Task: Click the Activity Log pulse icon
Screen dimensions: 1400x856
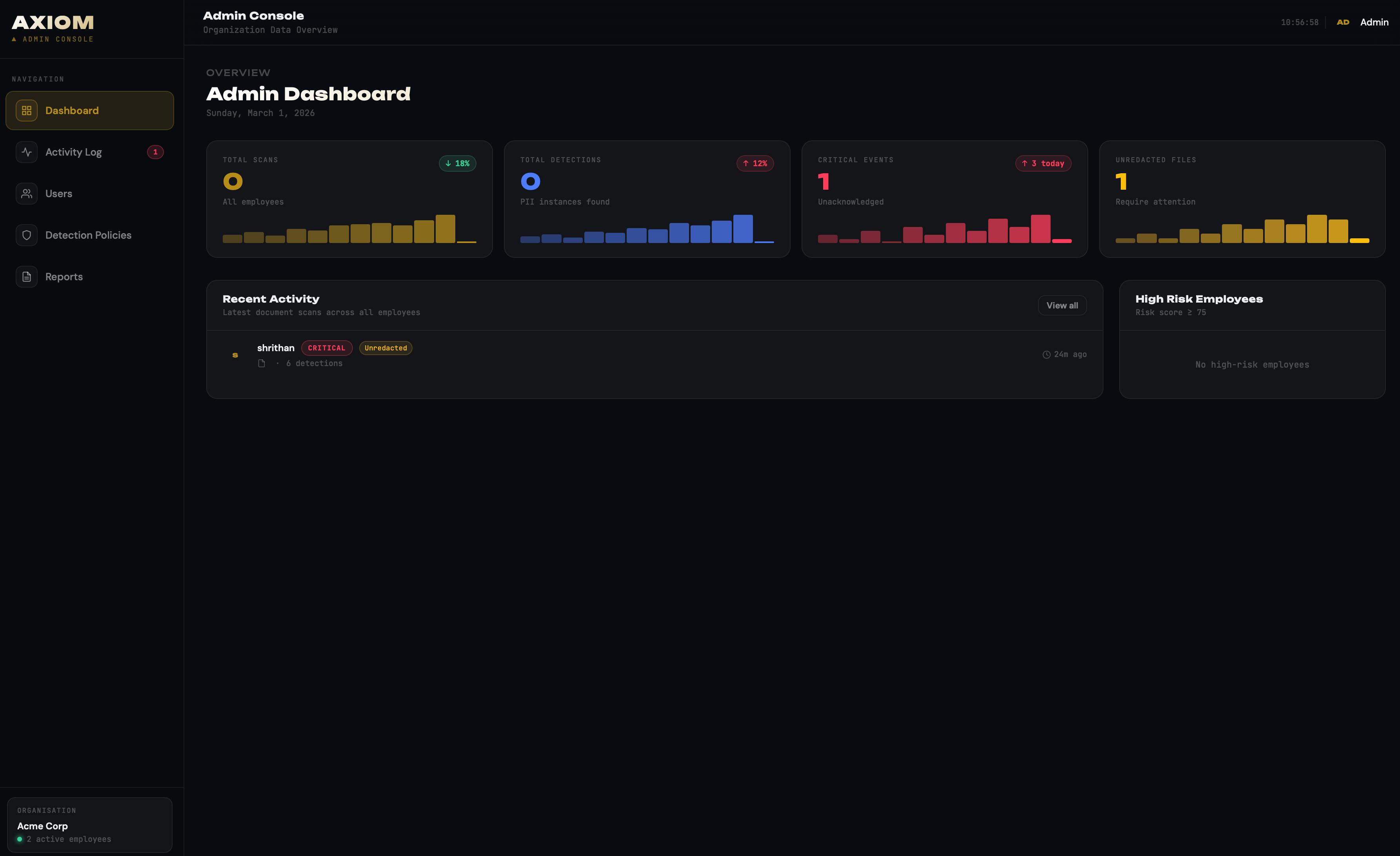Action: click(x=27, y=152)
